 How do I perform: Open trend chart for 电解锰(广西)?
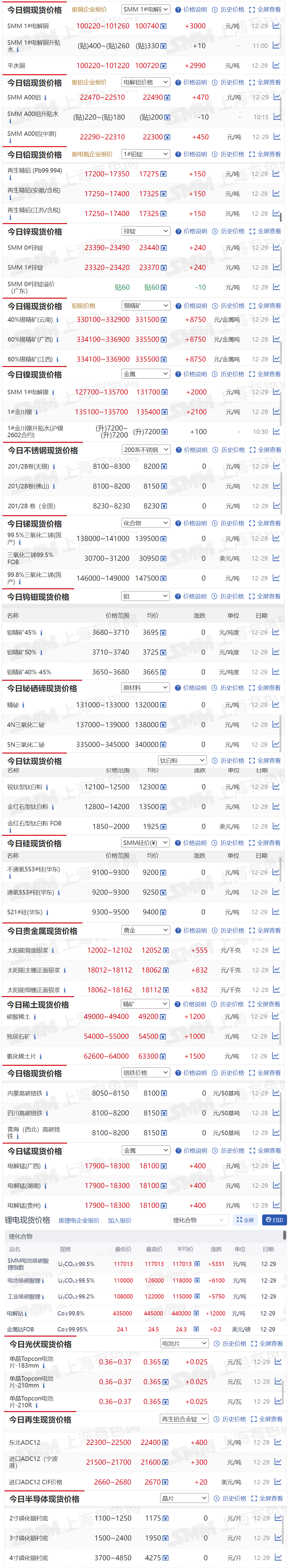[276, 1166]
